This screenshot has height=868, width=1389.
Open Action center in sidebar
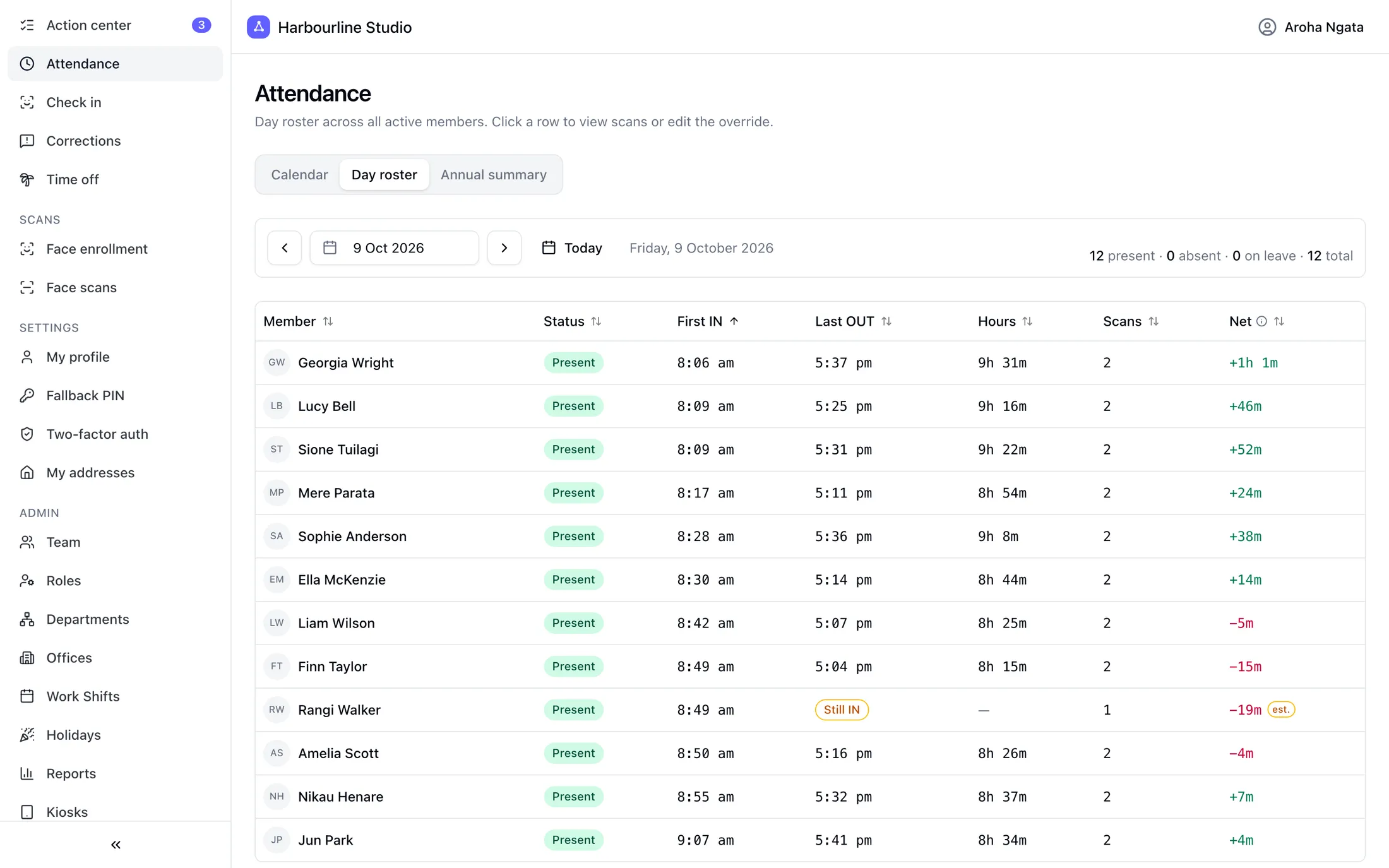(115, 25)
